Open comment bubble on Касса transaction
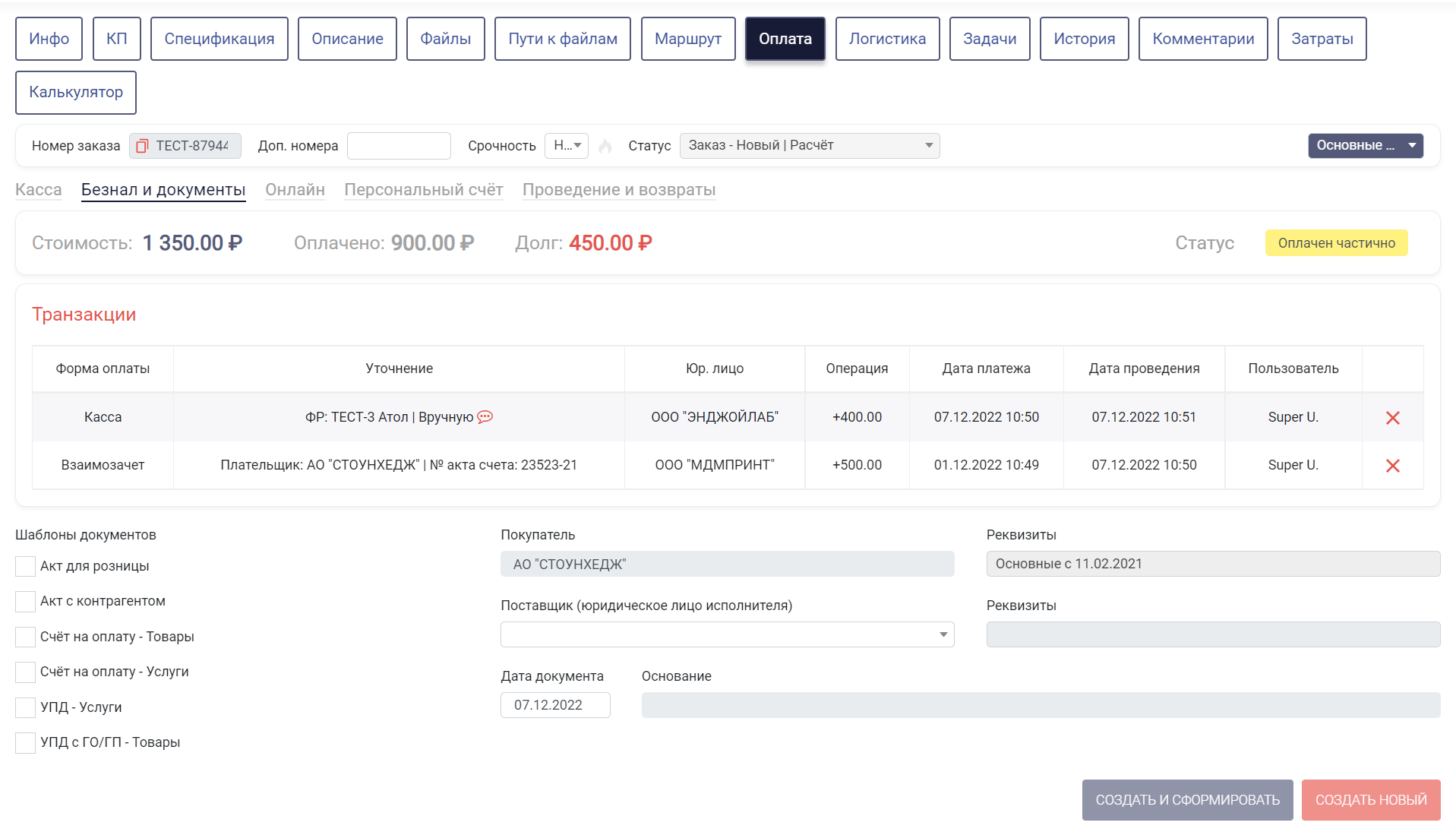 point(485,416)
